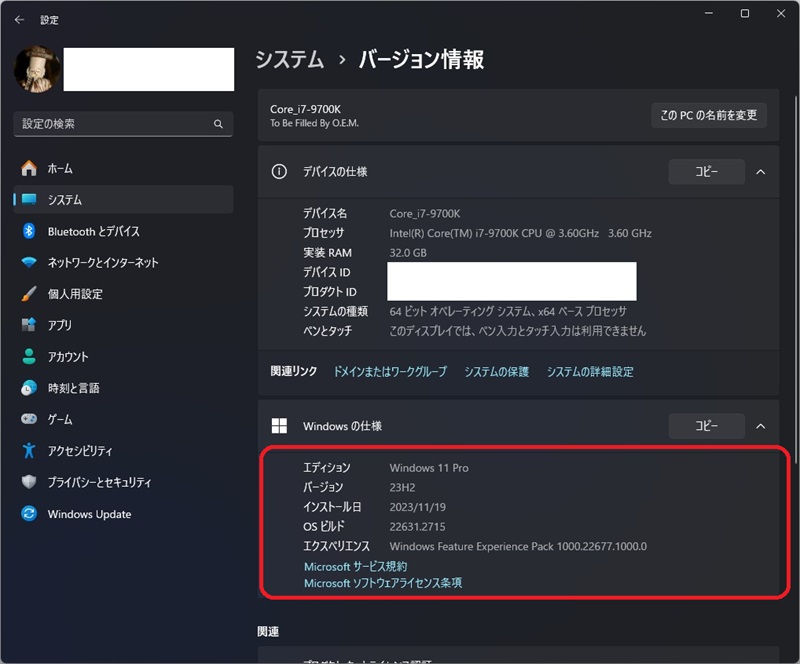
Task: Open ドメインまたはワークグループ link
Action: coord(390,372)
